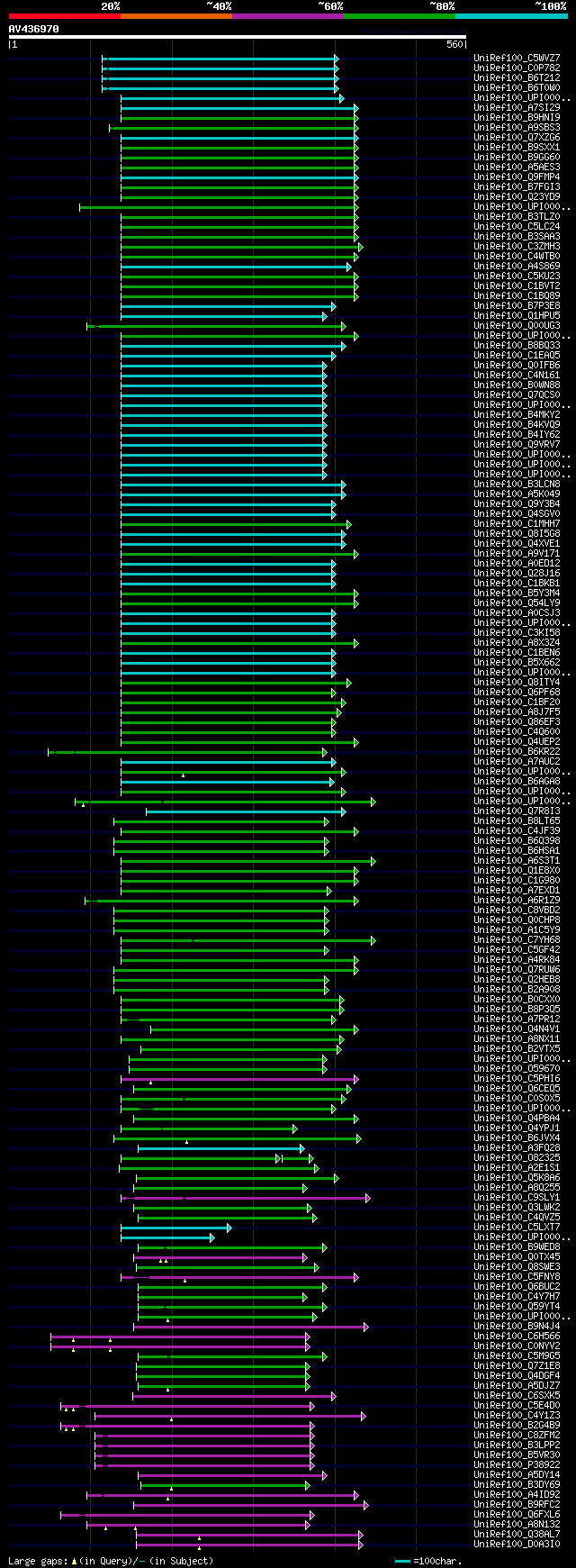
Task: Click hit label UniRef100_Q8ITY4
Action: pyautogui.click(x=517, y=682)
